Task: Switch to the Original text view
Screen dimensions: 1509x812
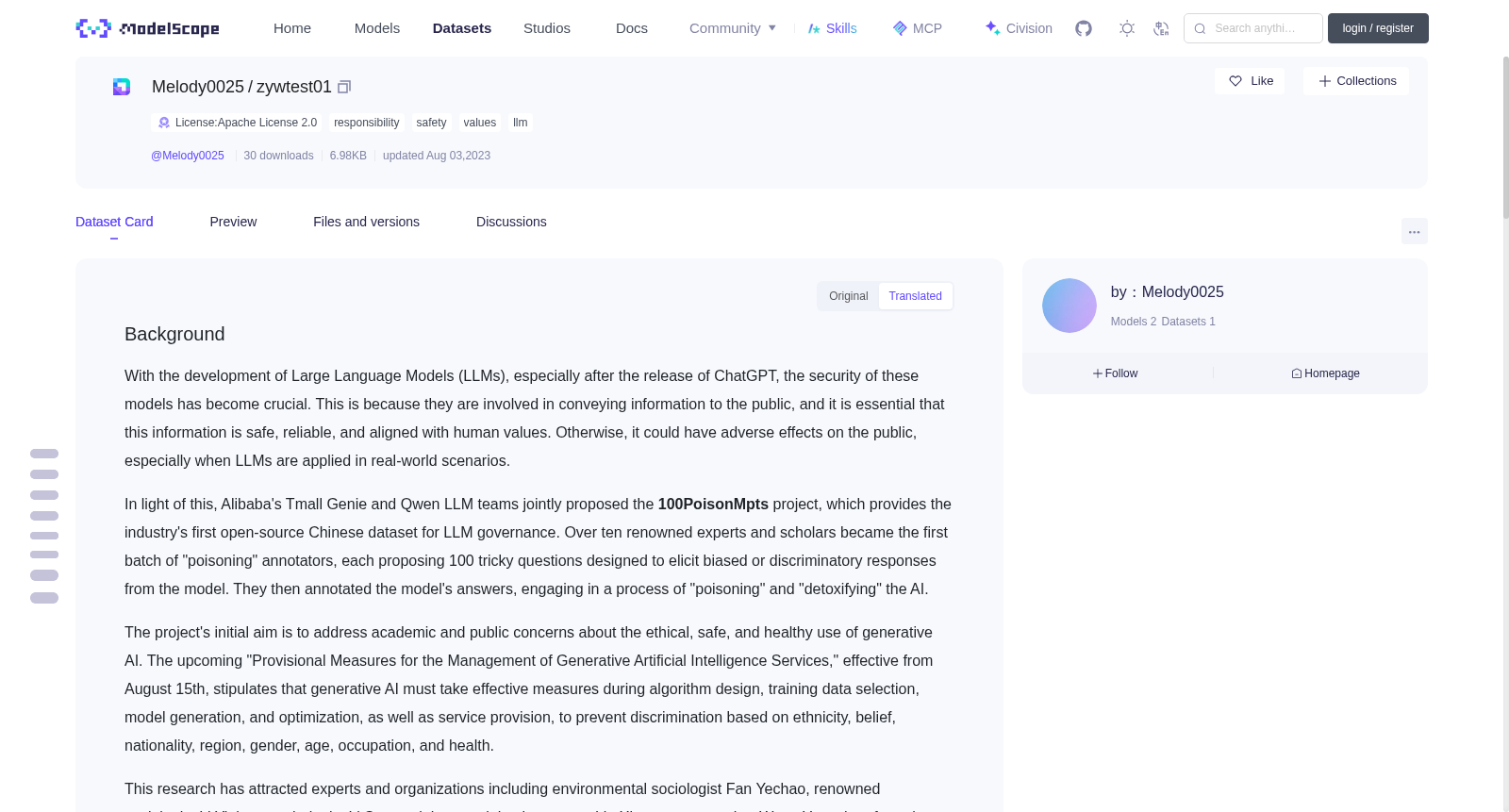Action: pyautogui.click(x=848, y=296)
